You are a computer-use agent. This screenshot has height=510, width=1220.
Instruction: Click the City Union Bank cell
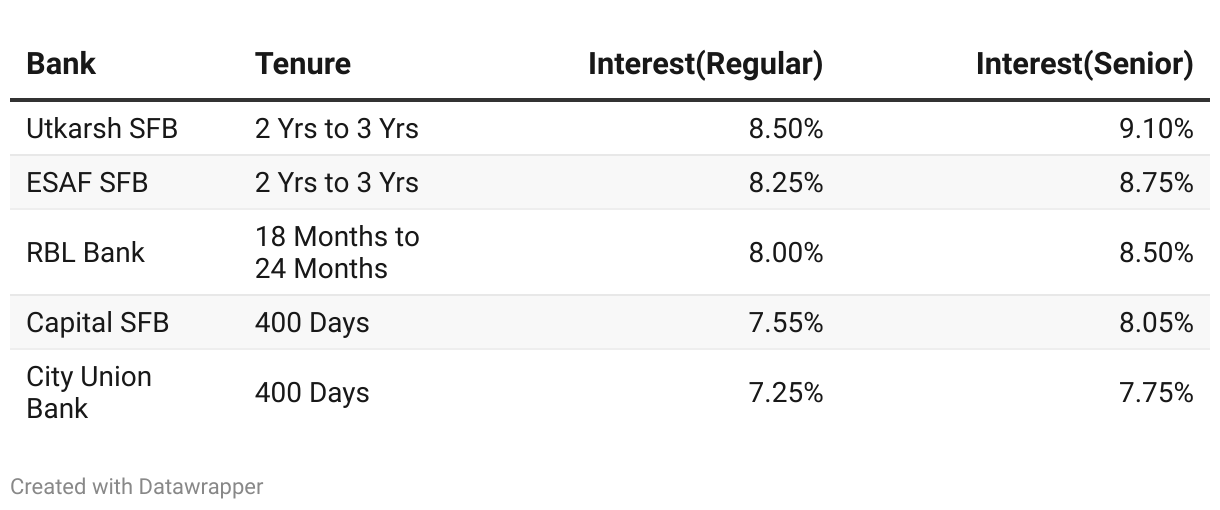point(89,392)
